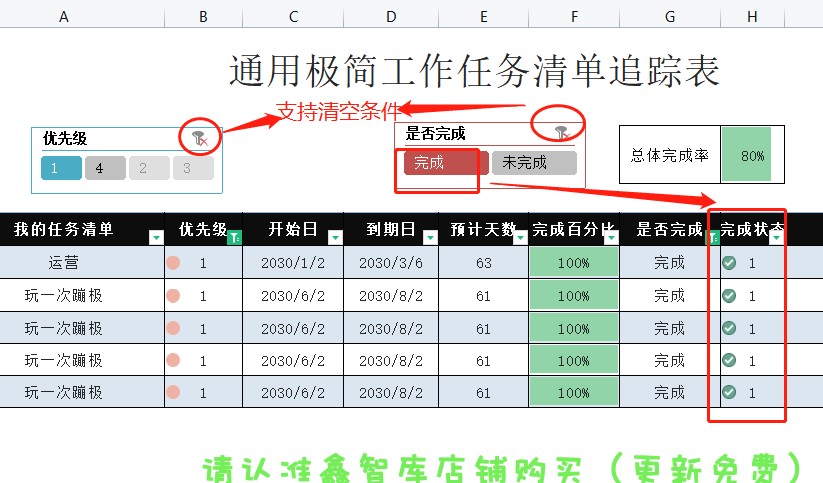Viewport: 823px width, 483px height.
Task: Select priority 1 in the 优先级 slicer
Action: pos(61,168)
